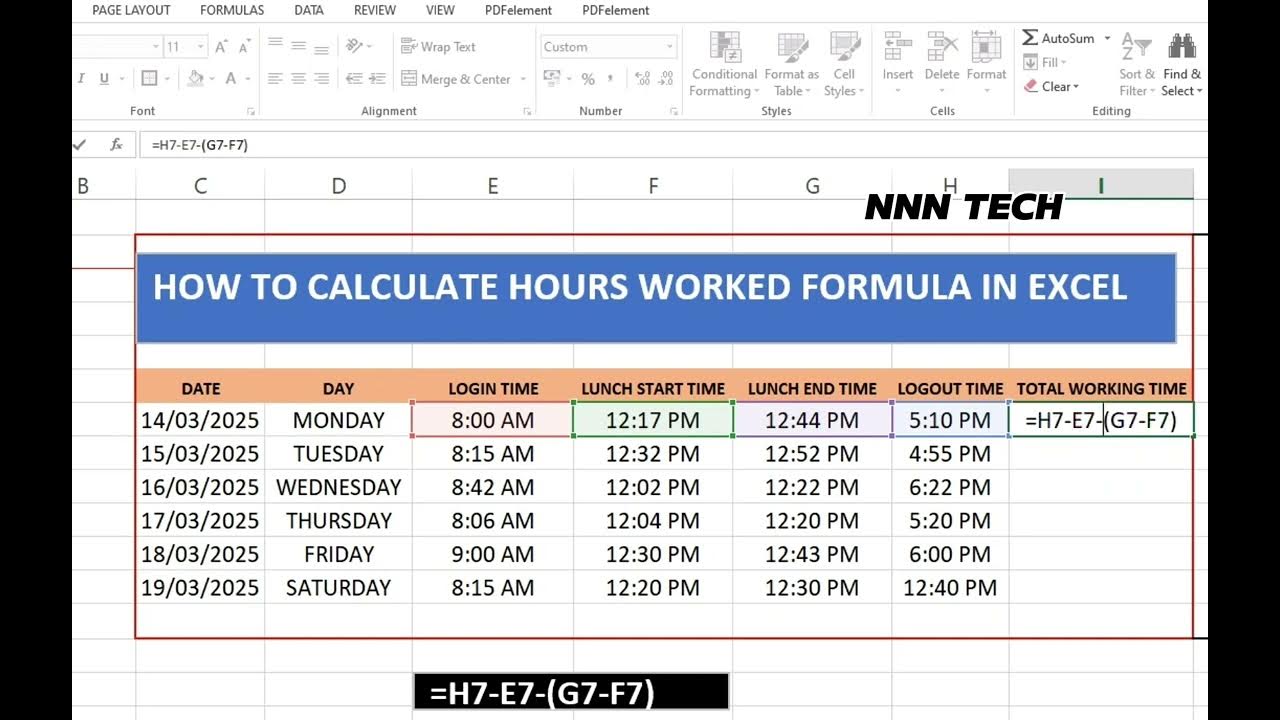Image resolution: width=1280 pixels, height=720 pixels.
Task: Open Alignment dialog launcher
Action: coord(527,112)
